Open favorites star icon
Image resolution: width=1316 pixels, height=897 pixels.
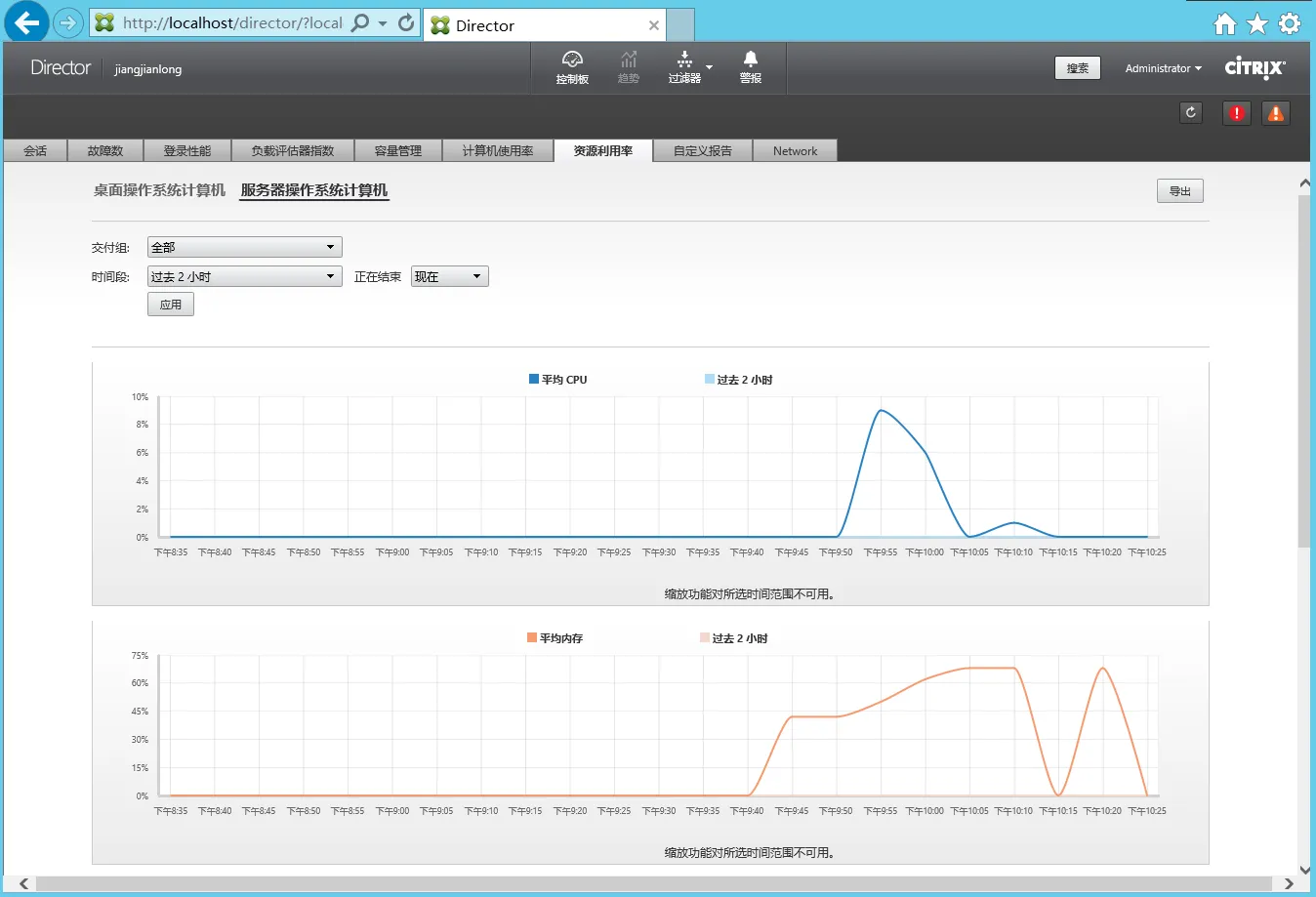(1257, 23)
